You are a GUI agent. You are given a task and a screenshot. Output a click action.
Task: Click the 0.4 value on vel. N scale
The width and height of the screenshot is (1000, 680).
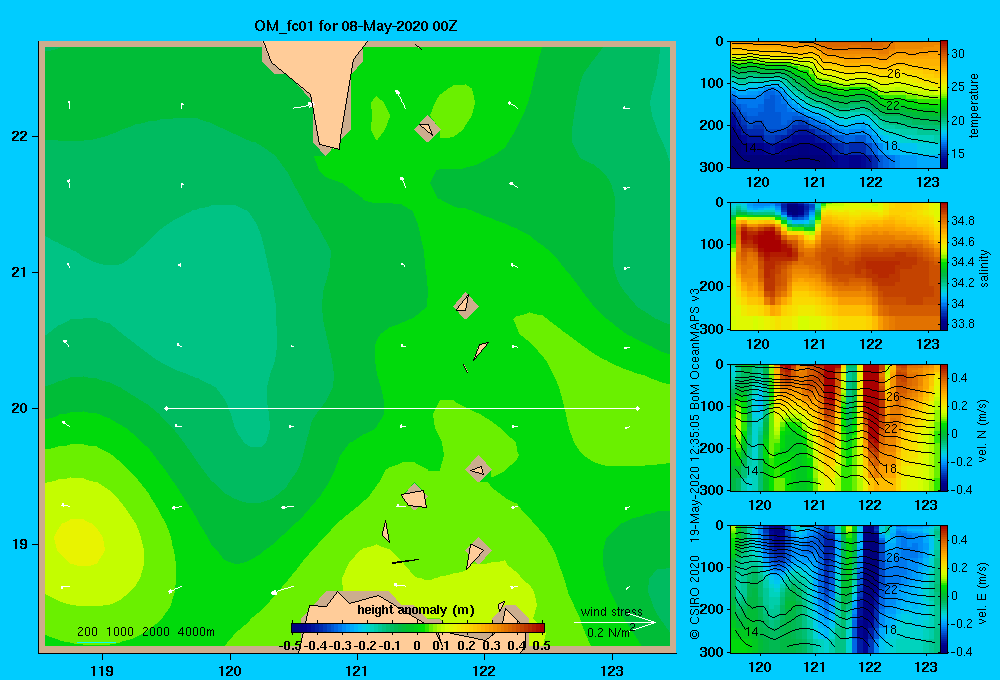click(x=960, y=378)
